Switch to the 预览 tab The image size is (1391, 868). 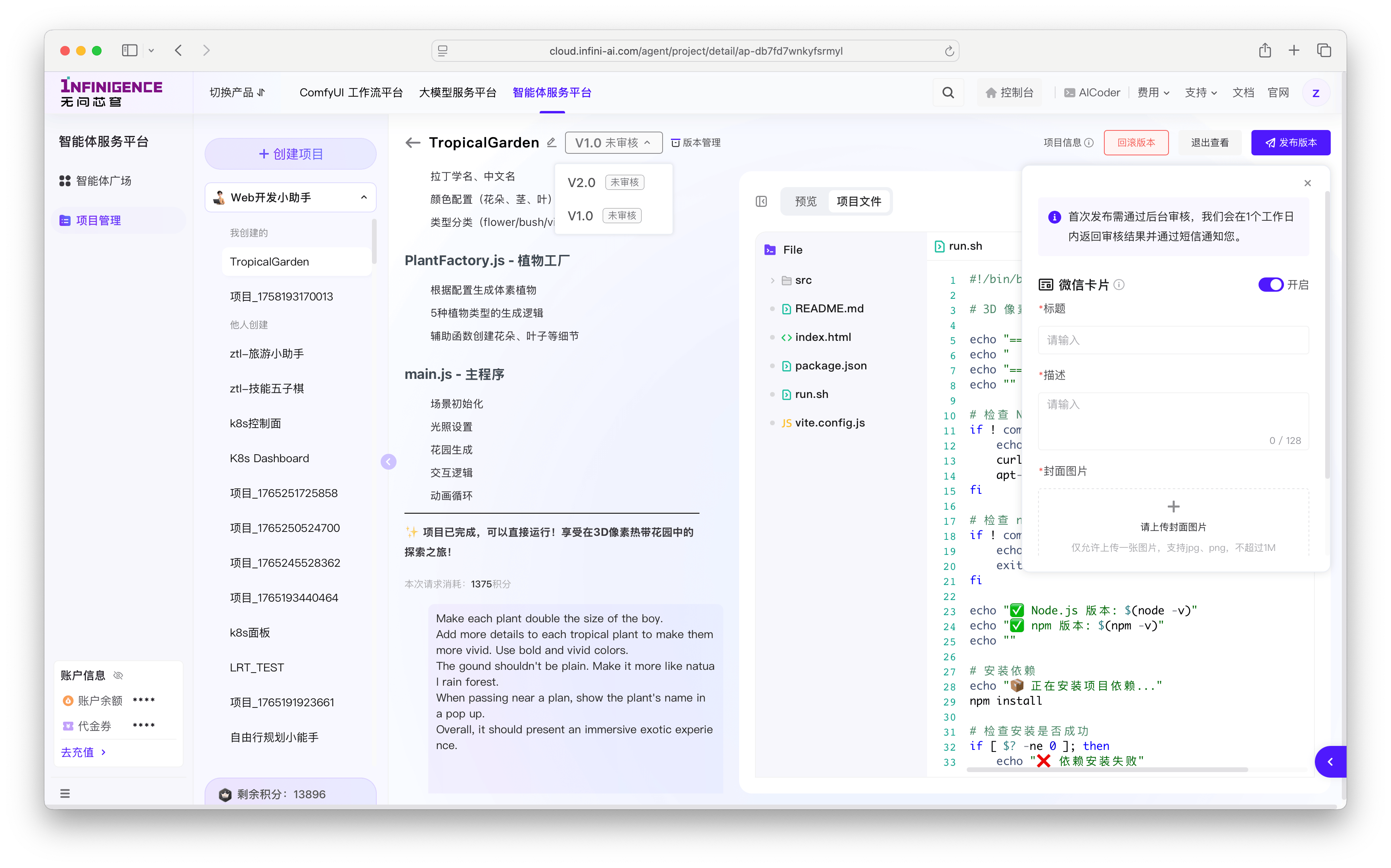805,201
